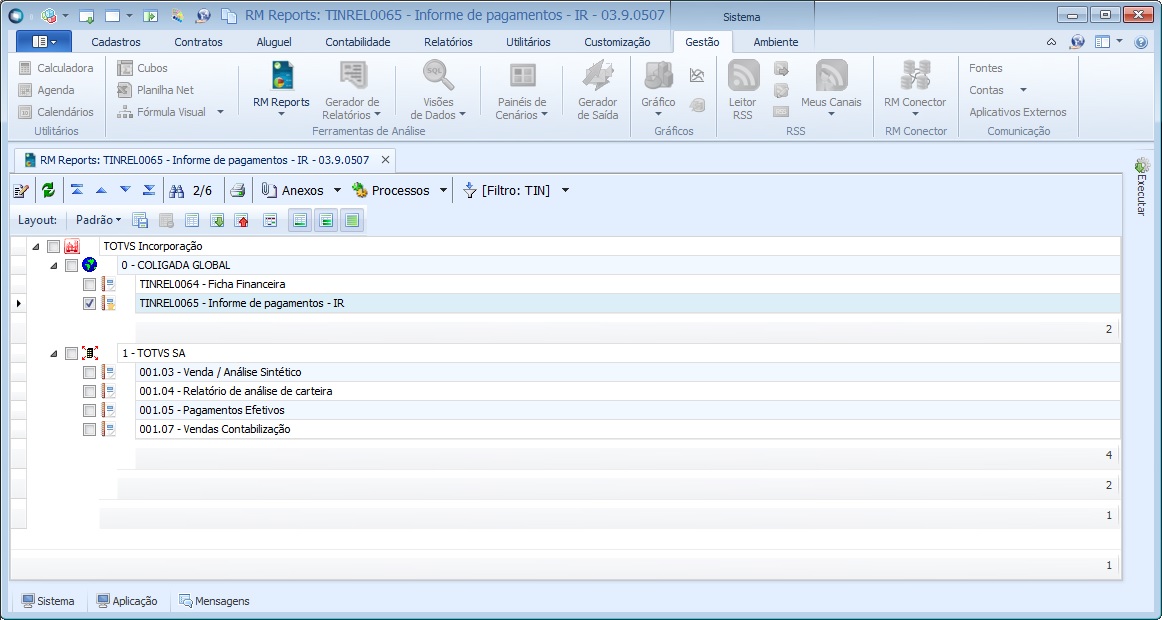Switch to the Customização ribbon tab
The width and height of the screenshot is (1162, 620).
[617, 42]
